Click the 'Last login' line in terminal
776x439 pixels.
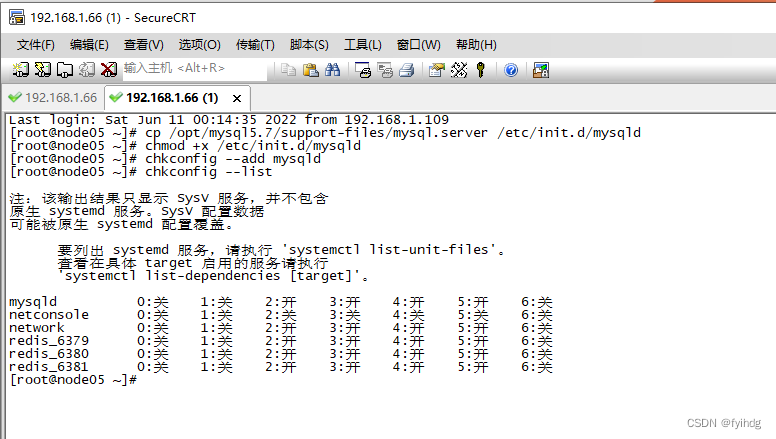[229, 120]
